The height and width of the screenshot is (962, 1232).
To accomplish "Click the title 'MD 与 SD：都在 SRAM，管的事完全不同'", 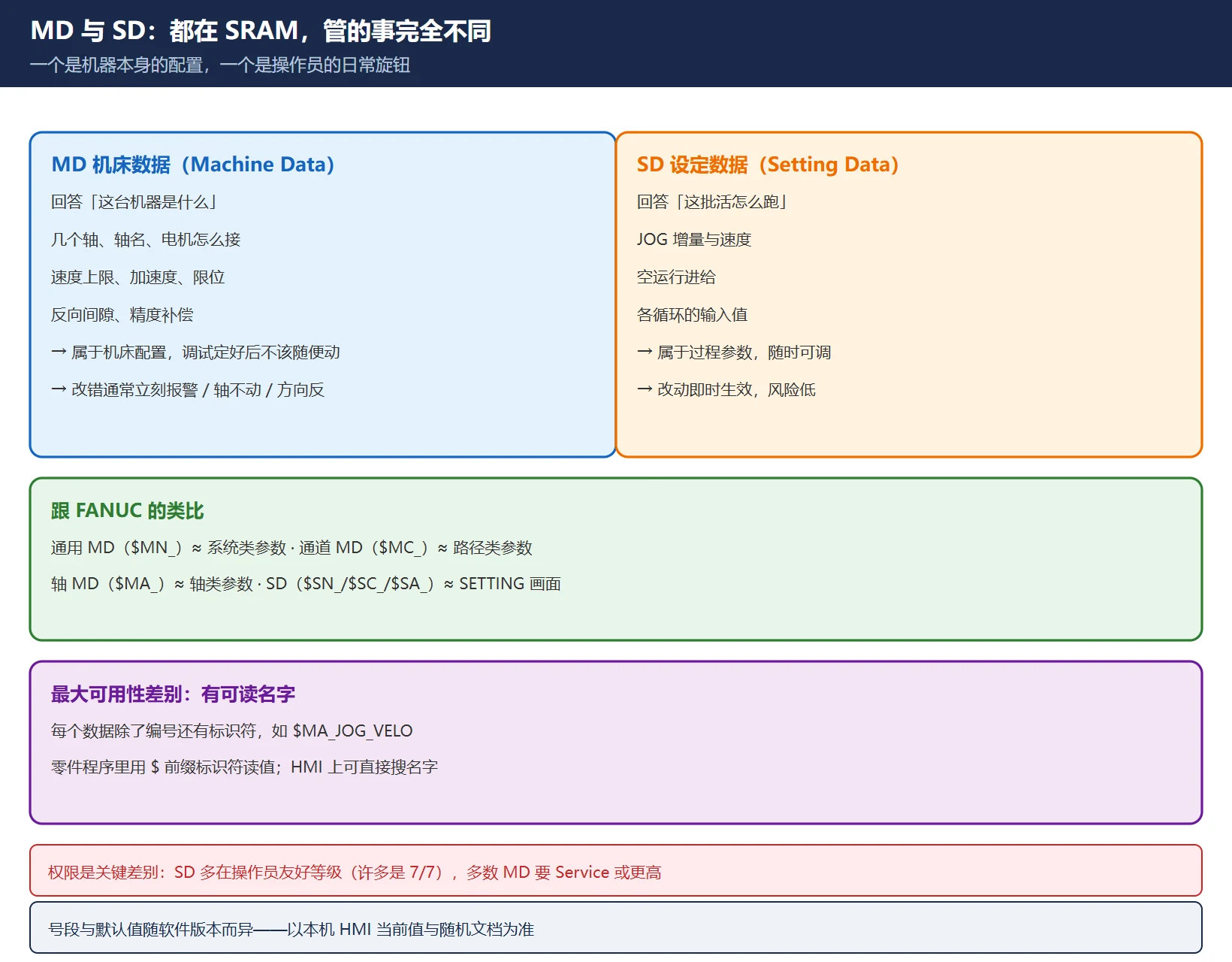I will tap(261, 31).
